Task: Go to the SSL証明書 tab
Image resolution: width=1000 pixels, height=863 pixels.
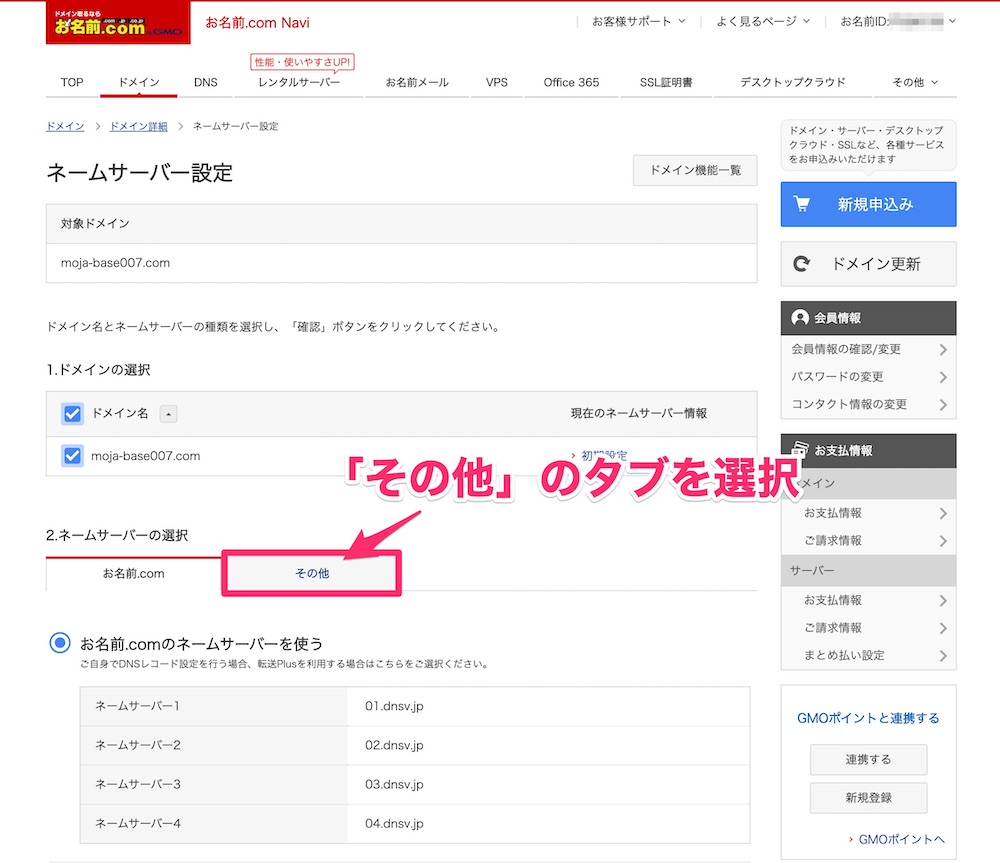Action: (x=666, y=82)
